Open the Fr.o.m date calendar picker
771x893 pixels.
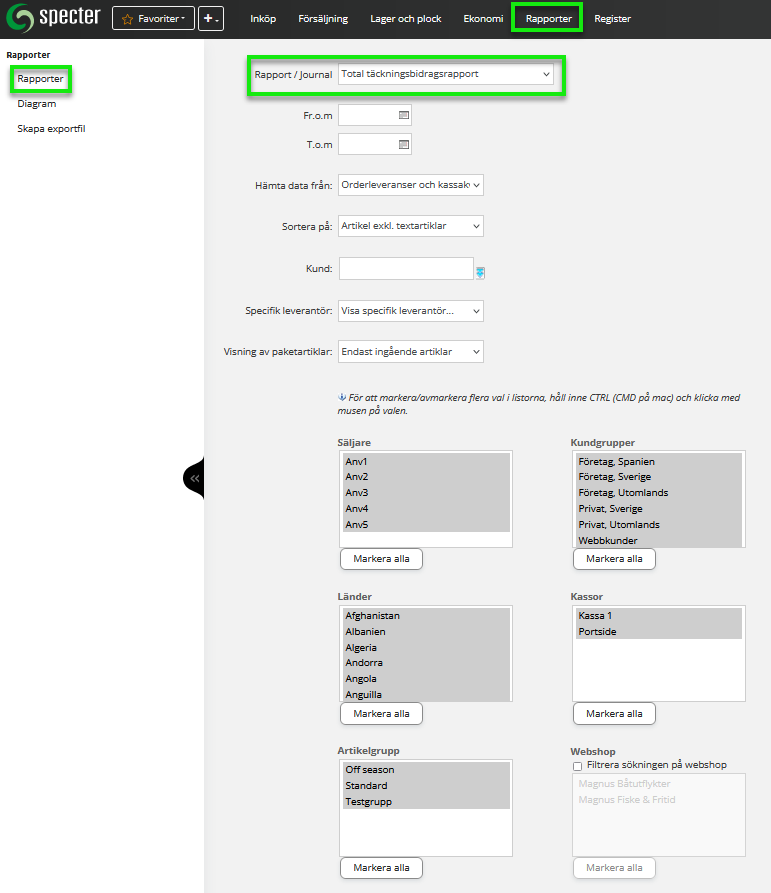click(x=404, y=116)
